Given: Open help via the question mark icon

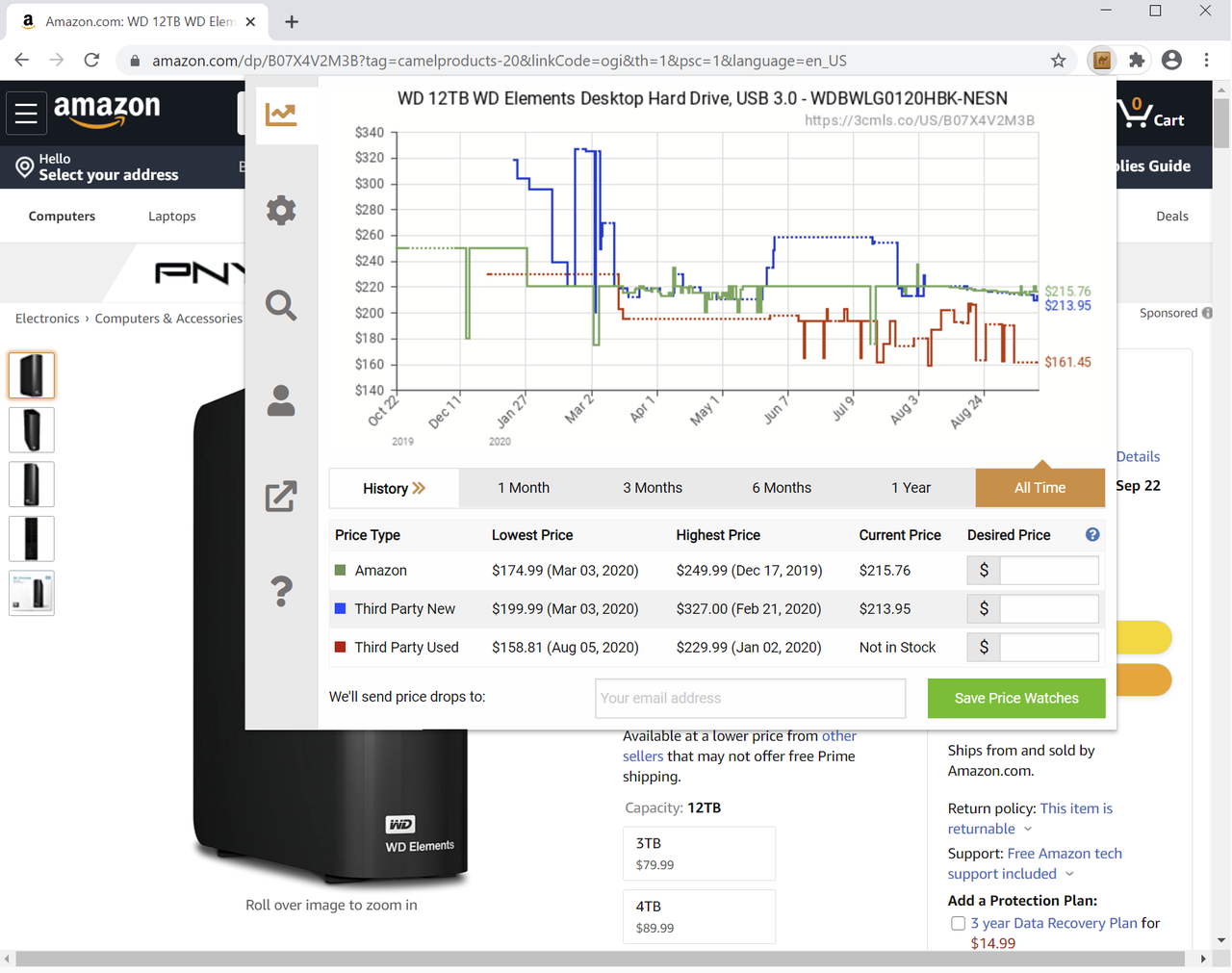Looking at the screenshot, I should click(x=280, y=592).
